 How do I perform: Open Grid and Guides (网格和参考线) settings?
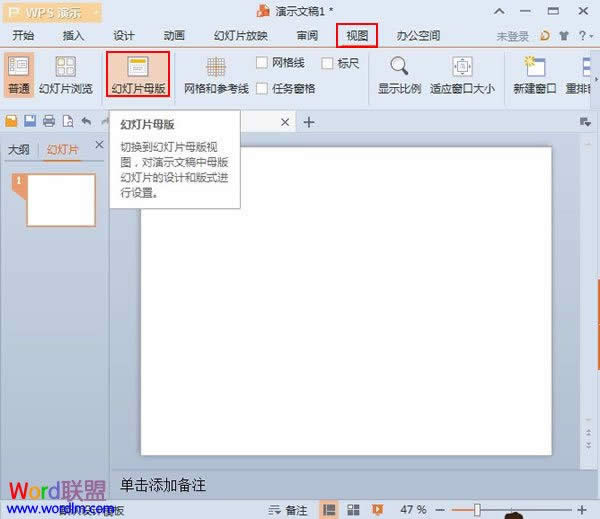(216, 73)
